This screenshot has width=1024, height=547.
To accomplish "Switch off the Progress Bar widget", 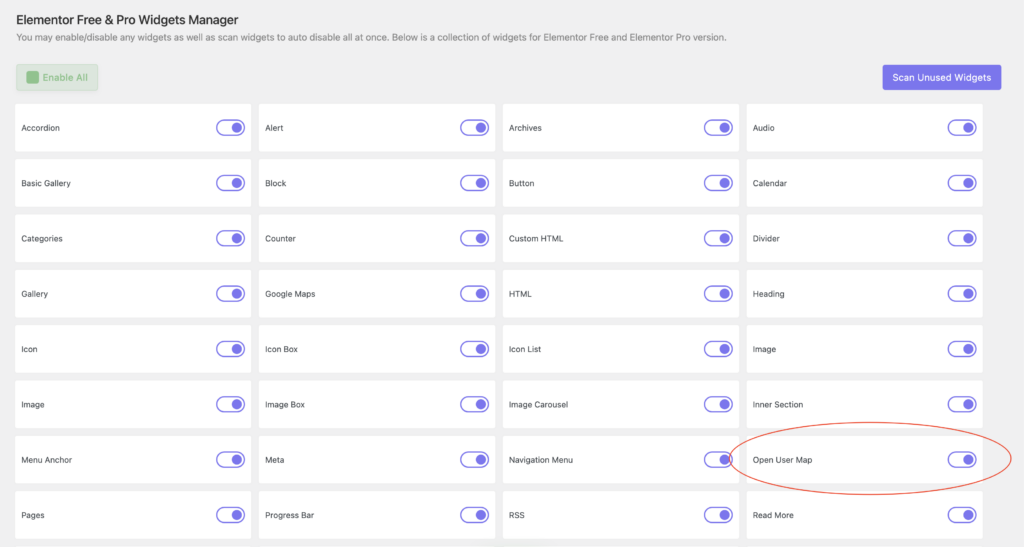I will tap(474, 515).
